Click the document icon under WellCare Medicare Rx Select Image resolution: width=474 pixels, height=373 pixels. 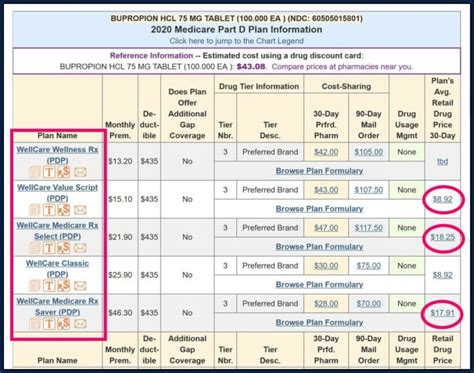tap(34, 248)
